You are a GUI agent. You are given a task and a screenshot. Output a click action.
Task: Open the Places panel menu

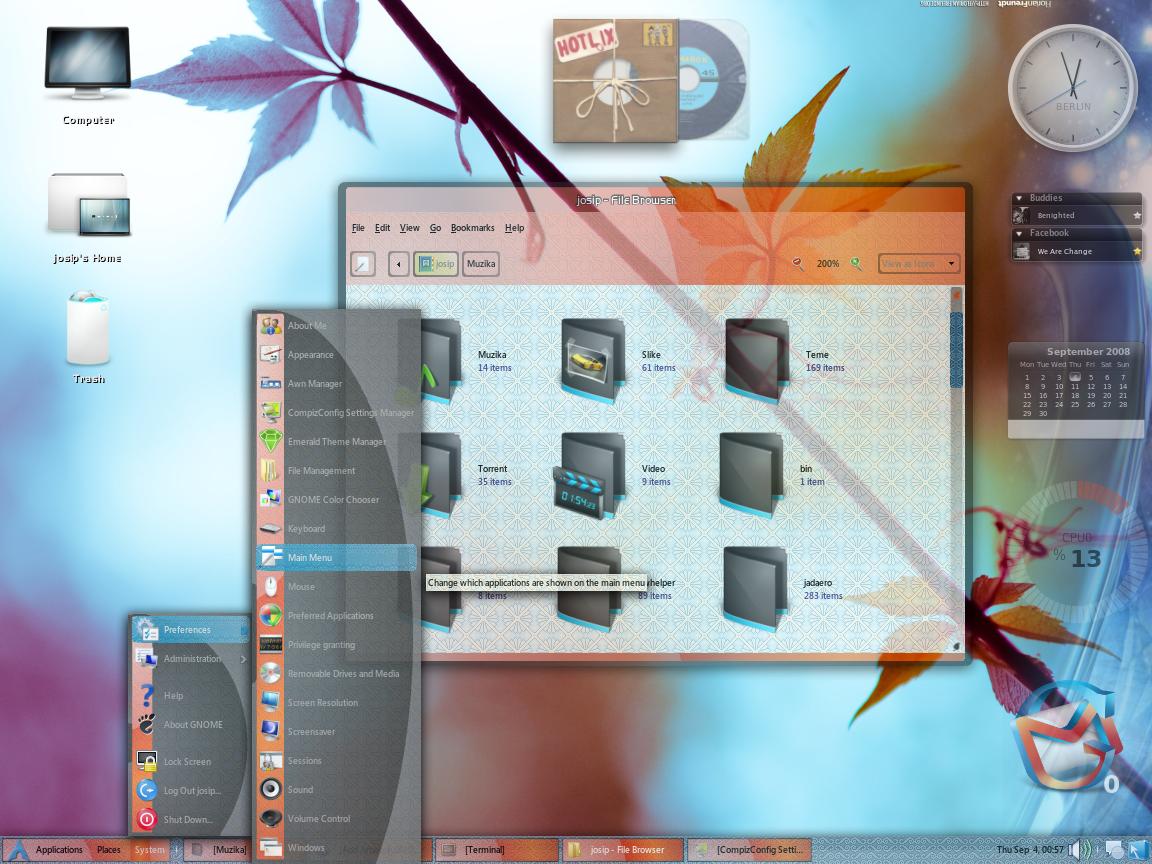108,850
